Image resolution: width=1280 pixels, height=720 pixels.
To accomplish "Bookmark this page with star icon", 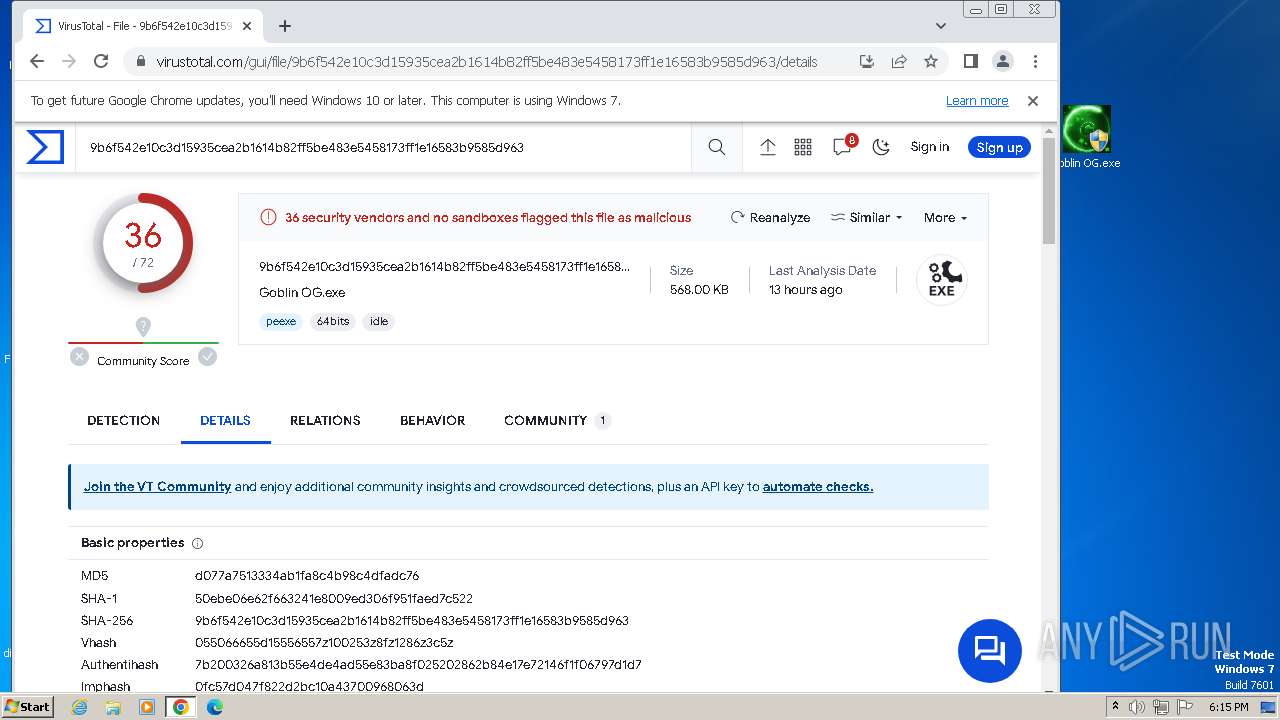I will pos(931,61).
